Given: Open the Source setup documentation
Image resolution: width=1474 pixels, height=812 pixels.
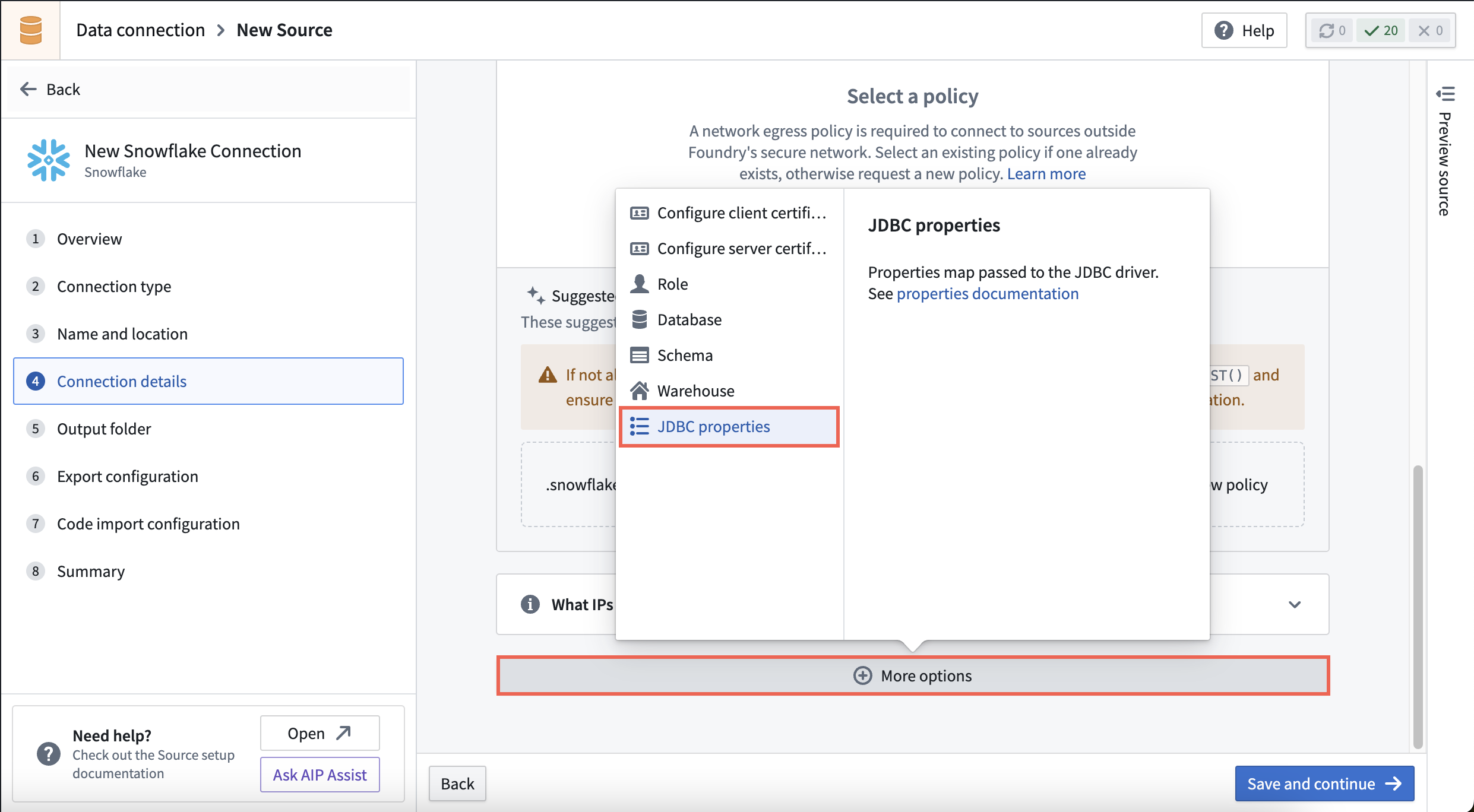Looking at the screenshot, I should [320, 733].
